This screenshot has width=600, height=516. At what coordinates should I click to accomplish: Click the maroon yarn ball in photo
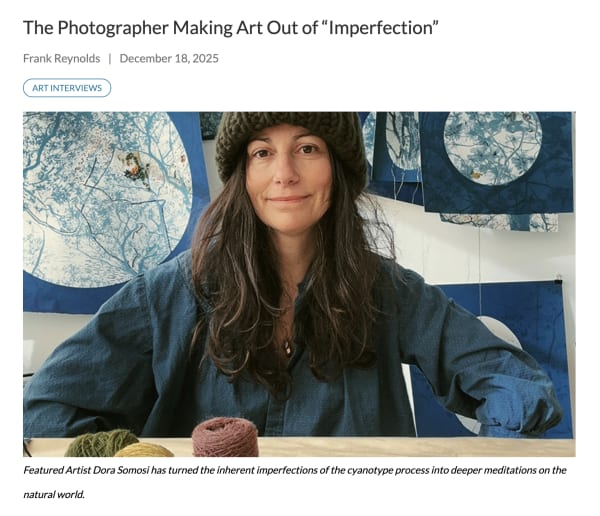pyautogui.click(x=225, y=437)
